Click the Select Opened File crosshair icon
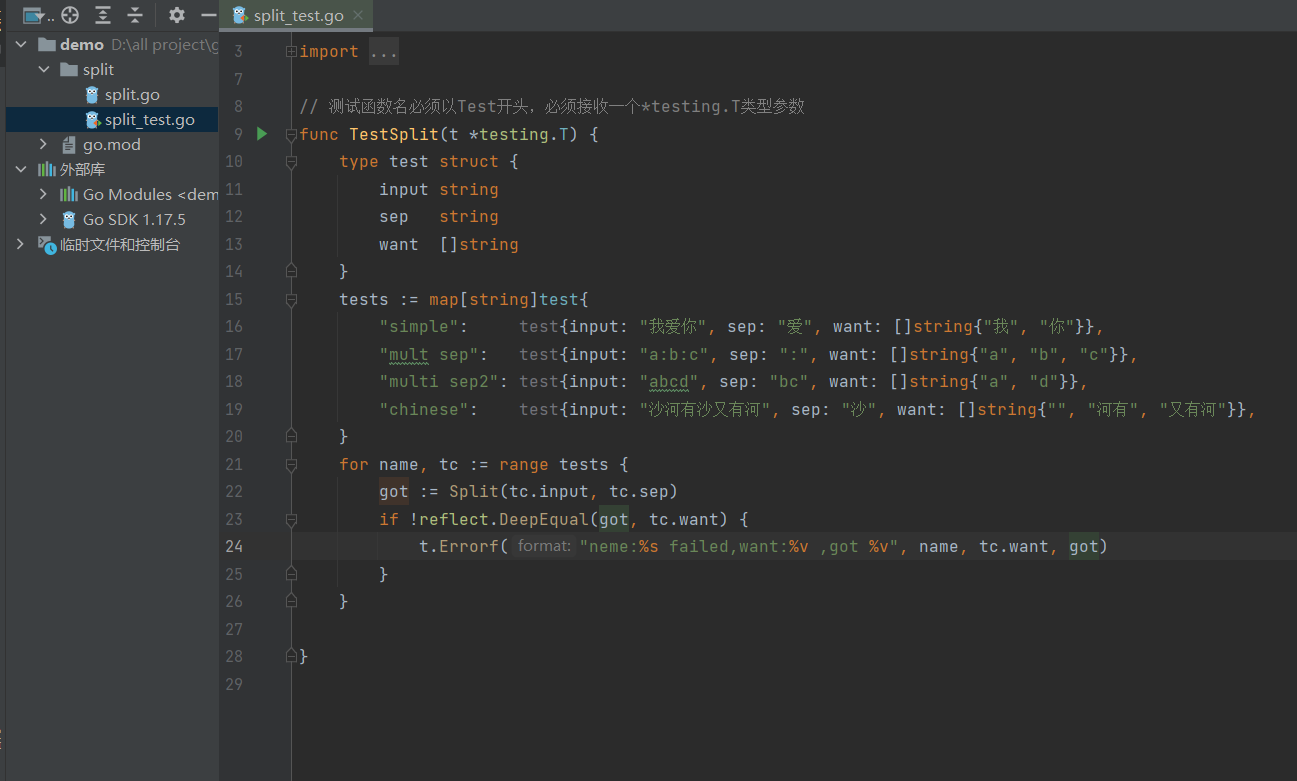This screenshot has width=1297, height=781. [x=70, y=15]
